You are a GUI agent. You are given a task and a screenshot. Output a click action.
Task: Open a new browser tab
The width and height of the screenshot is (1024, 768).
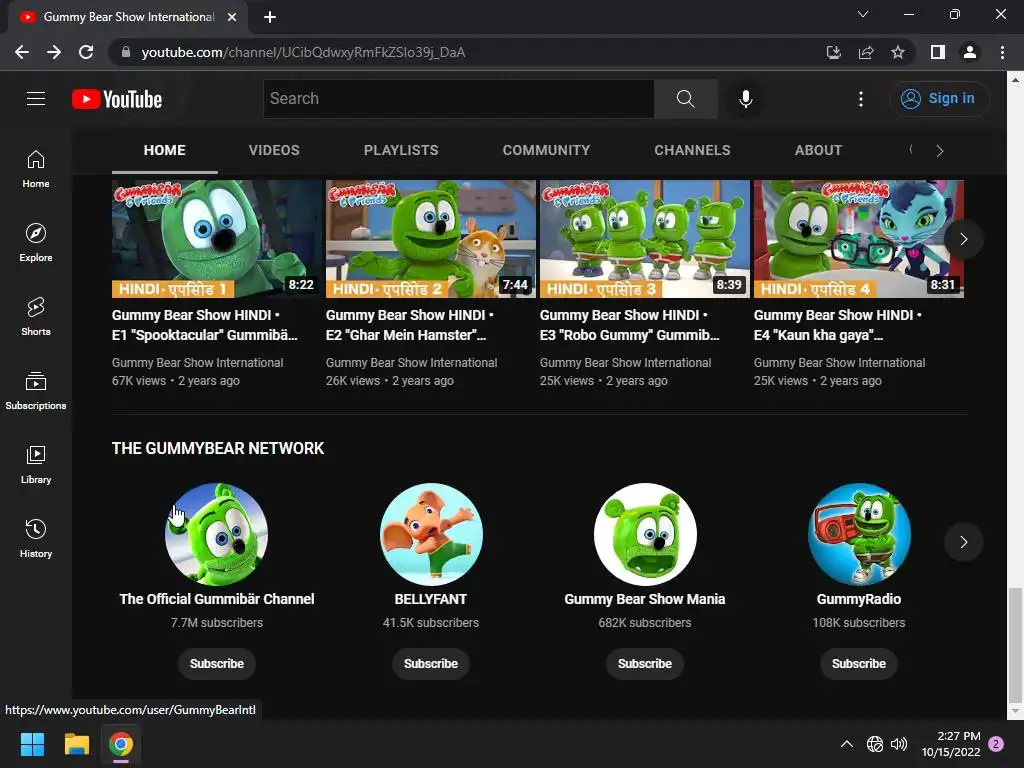[x=270, y=17]
